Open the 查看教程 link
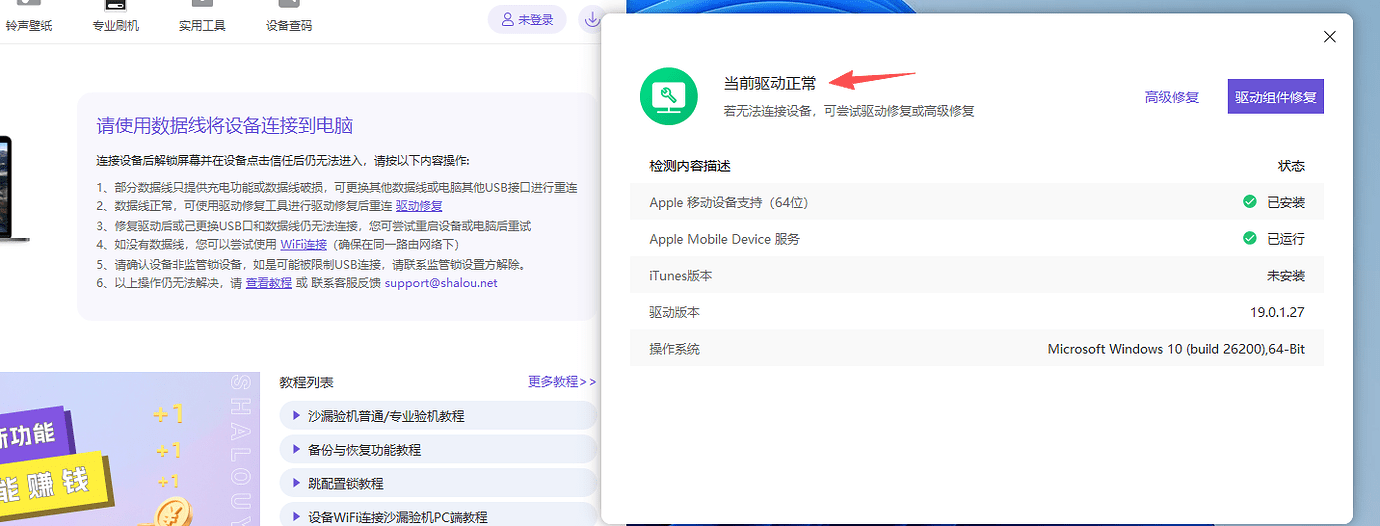The width and height of the screenshot is (1380, 526). (x=269, y=283)
